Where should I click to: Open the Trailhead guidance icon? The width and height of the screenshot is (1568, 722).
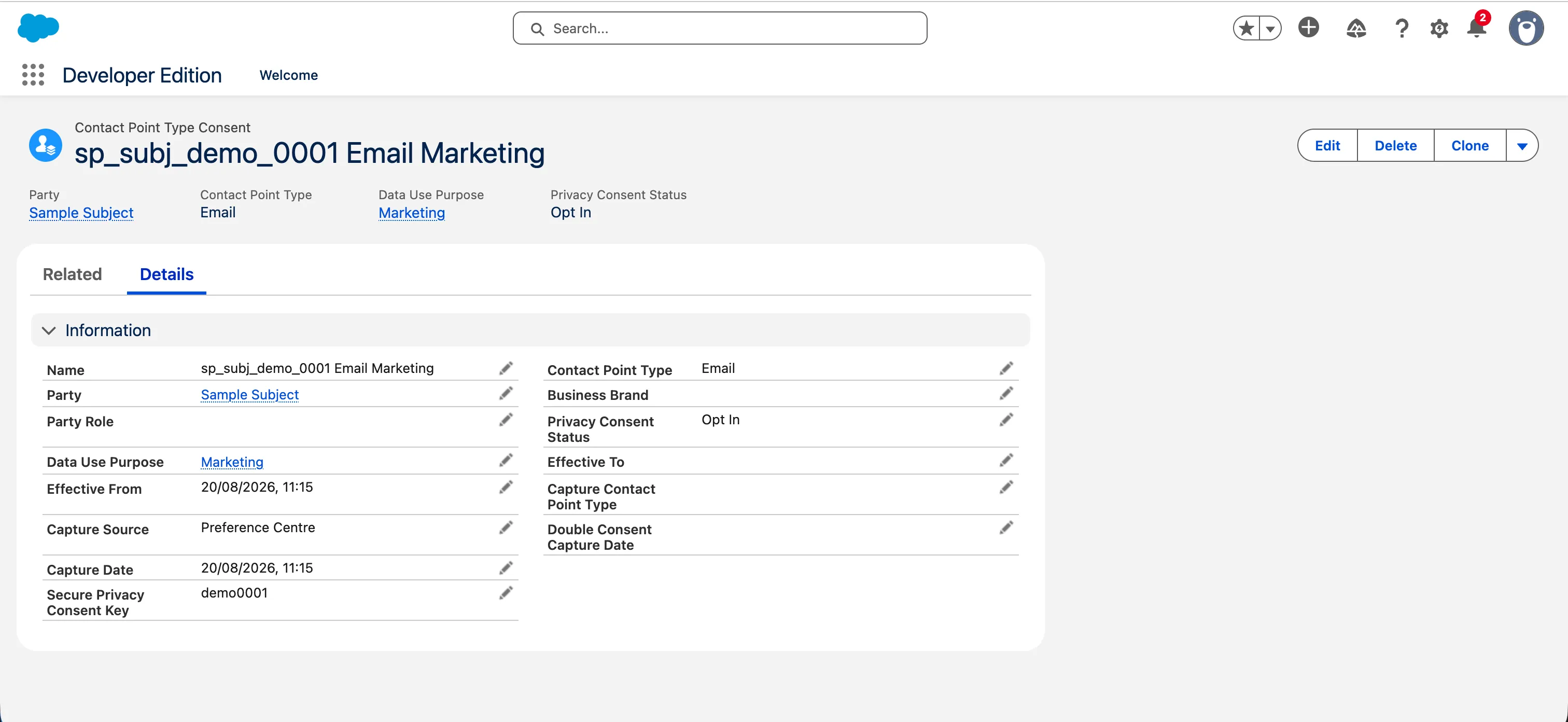tap(1355, 28)
